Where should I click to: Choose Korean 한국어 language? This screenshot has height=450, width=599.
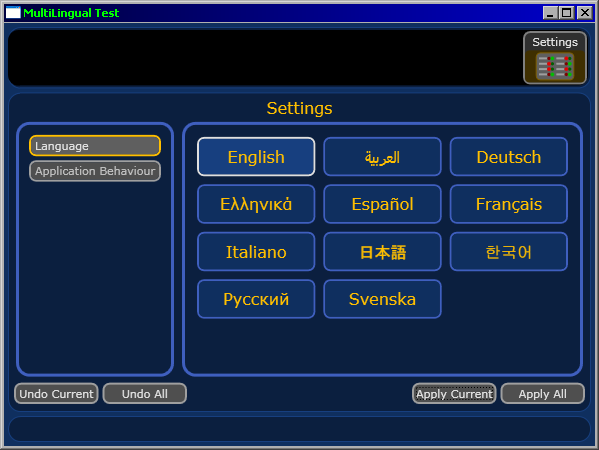click(x=508, y=252)
